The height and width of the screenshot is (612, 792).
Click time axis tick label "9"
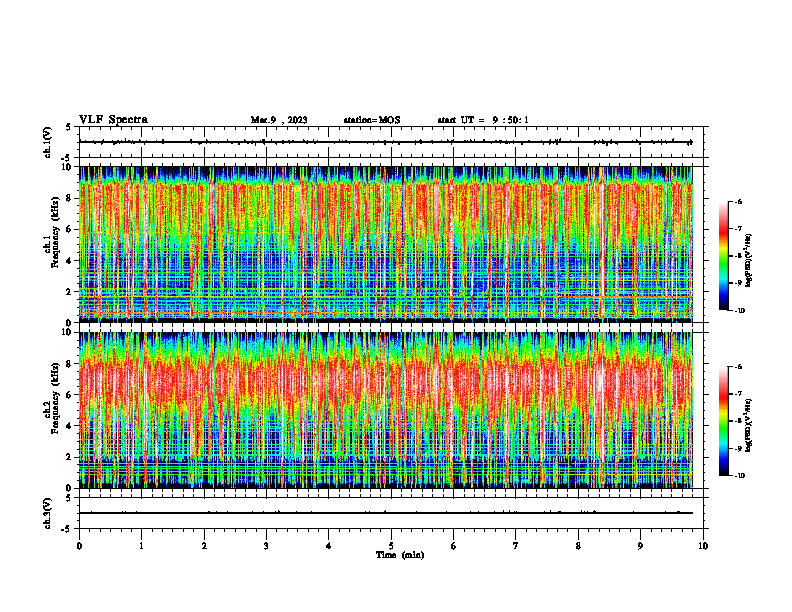(640, 546)
